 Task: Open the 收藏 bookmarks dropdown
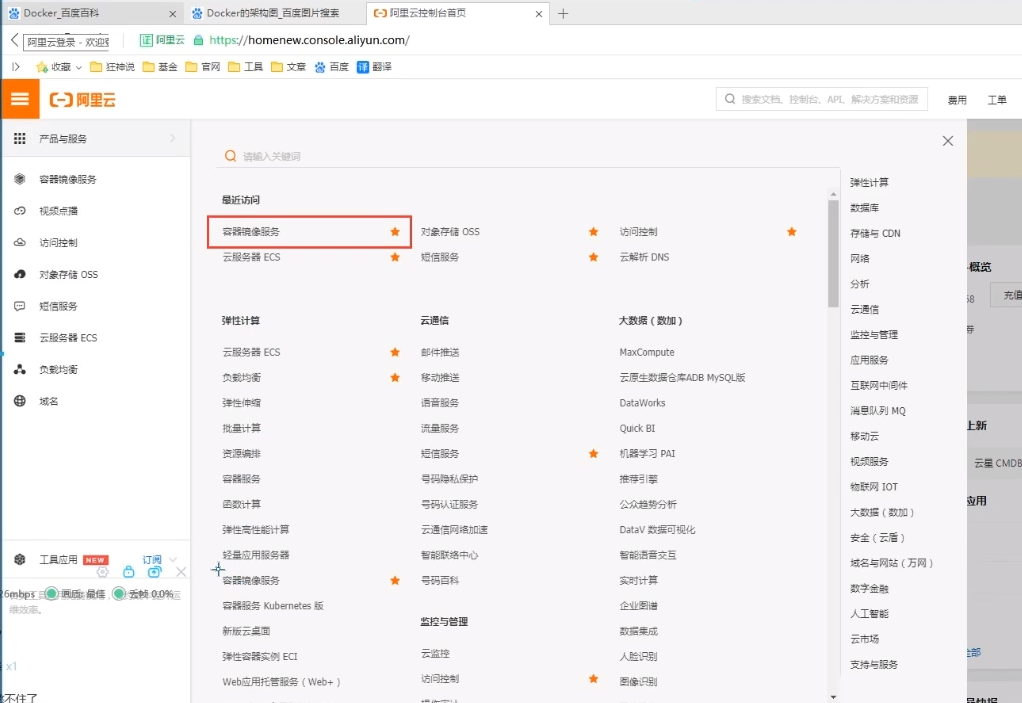pos(79,67)
